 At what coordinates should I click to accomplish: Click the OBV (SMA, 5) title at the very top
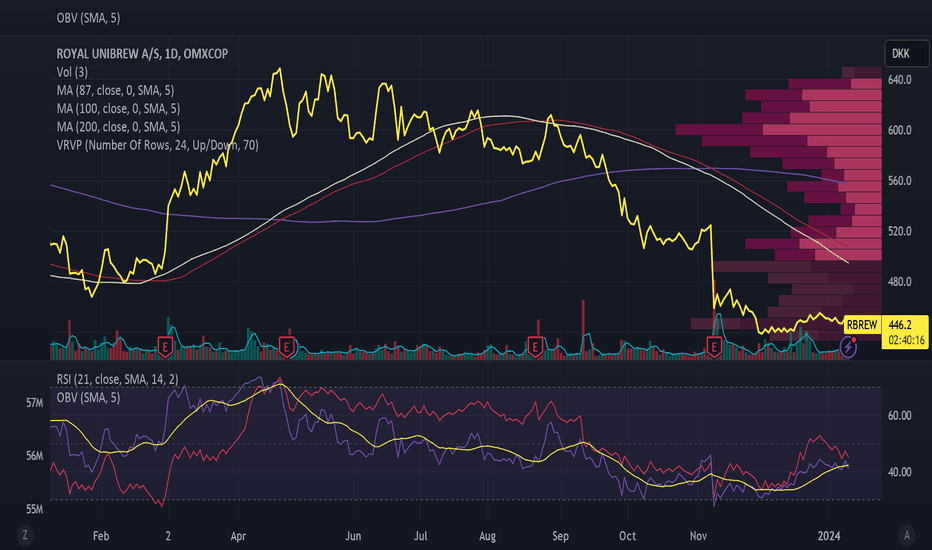tap(88, 18)
